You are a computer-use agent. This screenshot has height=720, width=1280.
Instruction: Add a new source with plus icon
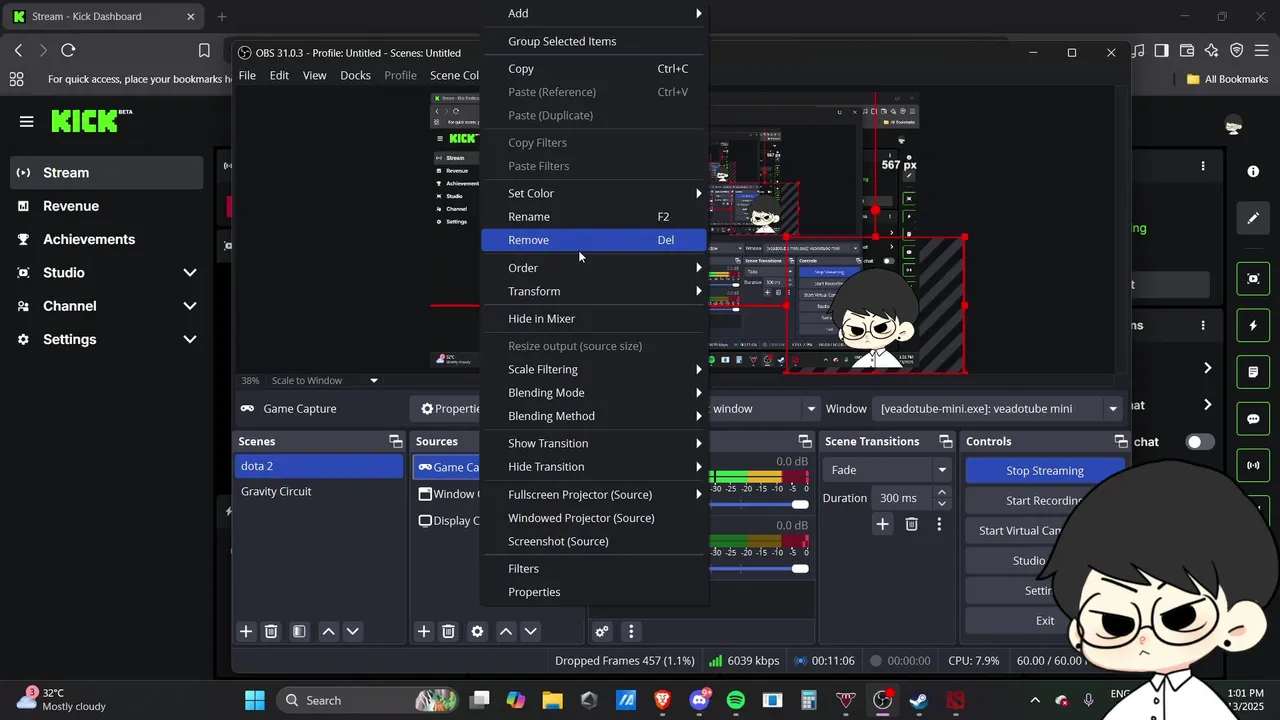point(424,632)
